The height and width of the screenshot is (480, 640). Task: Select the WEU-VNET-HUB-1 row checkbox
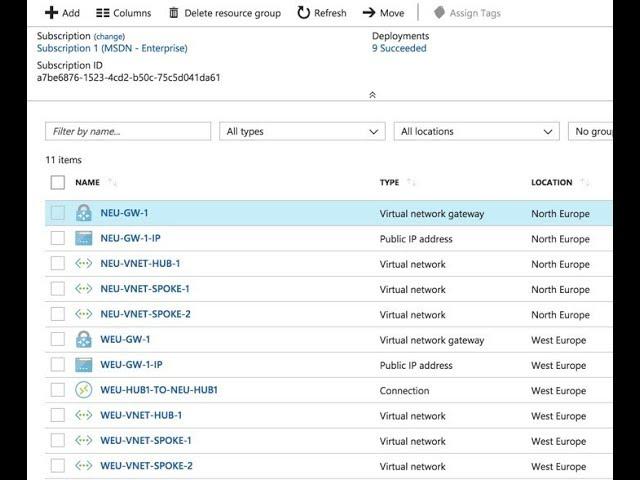(x=57, y=415)
